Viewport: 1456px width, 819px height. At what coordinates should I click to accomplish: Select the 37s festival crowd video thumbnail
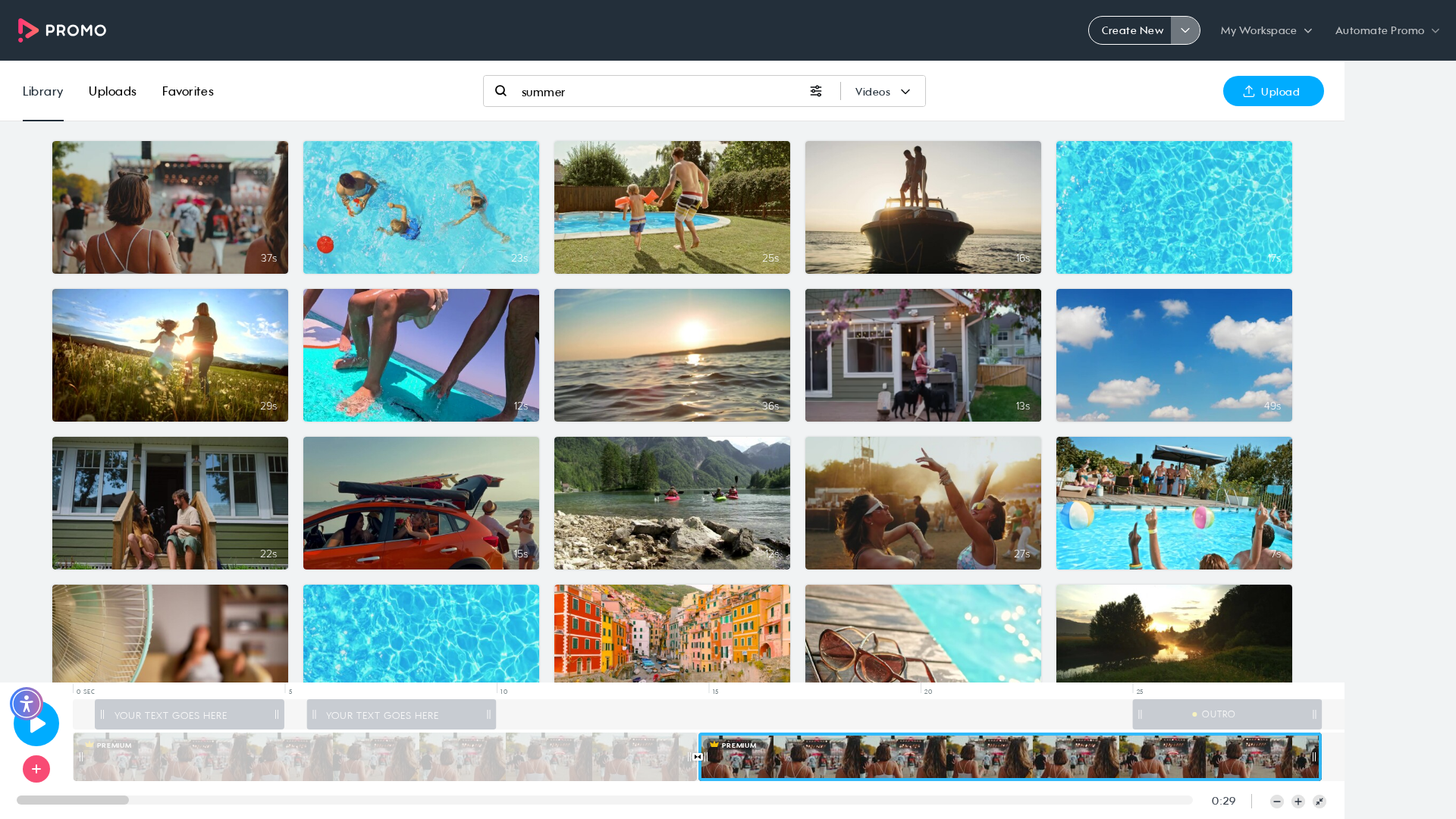click(170, 207)
